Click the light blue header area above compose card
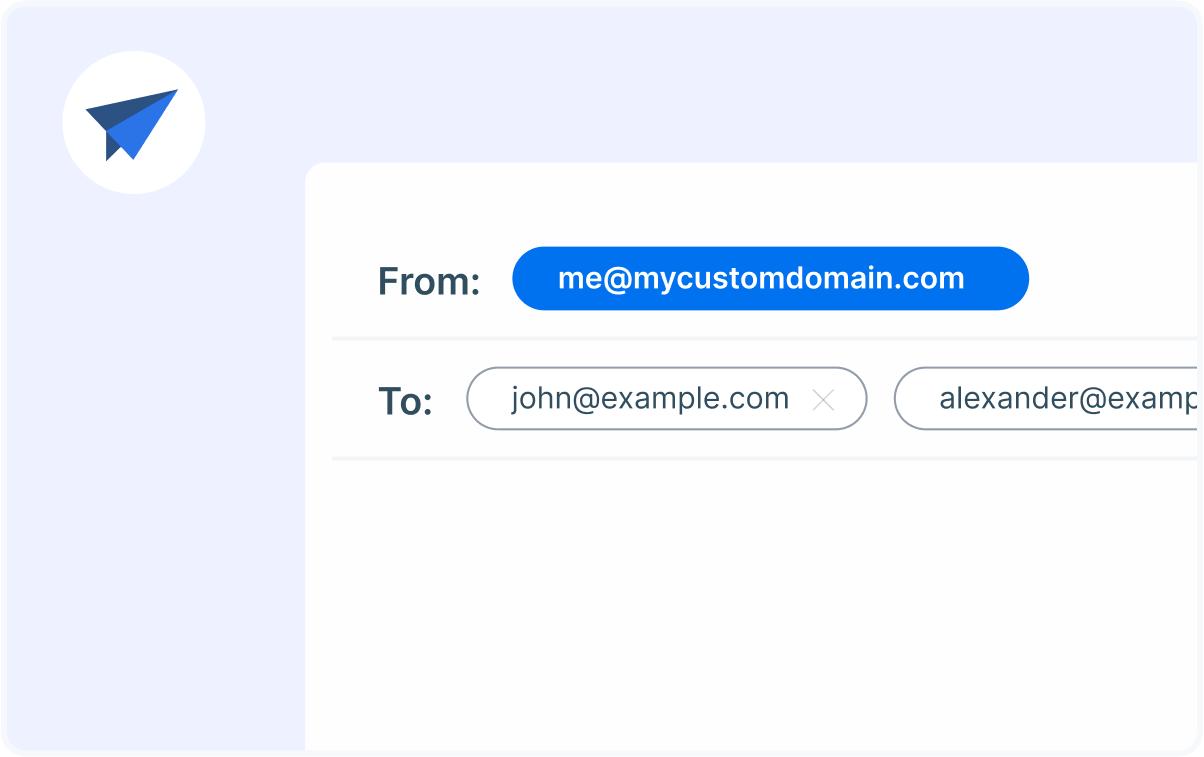 pyautogui.click(x=700, y=80)
